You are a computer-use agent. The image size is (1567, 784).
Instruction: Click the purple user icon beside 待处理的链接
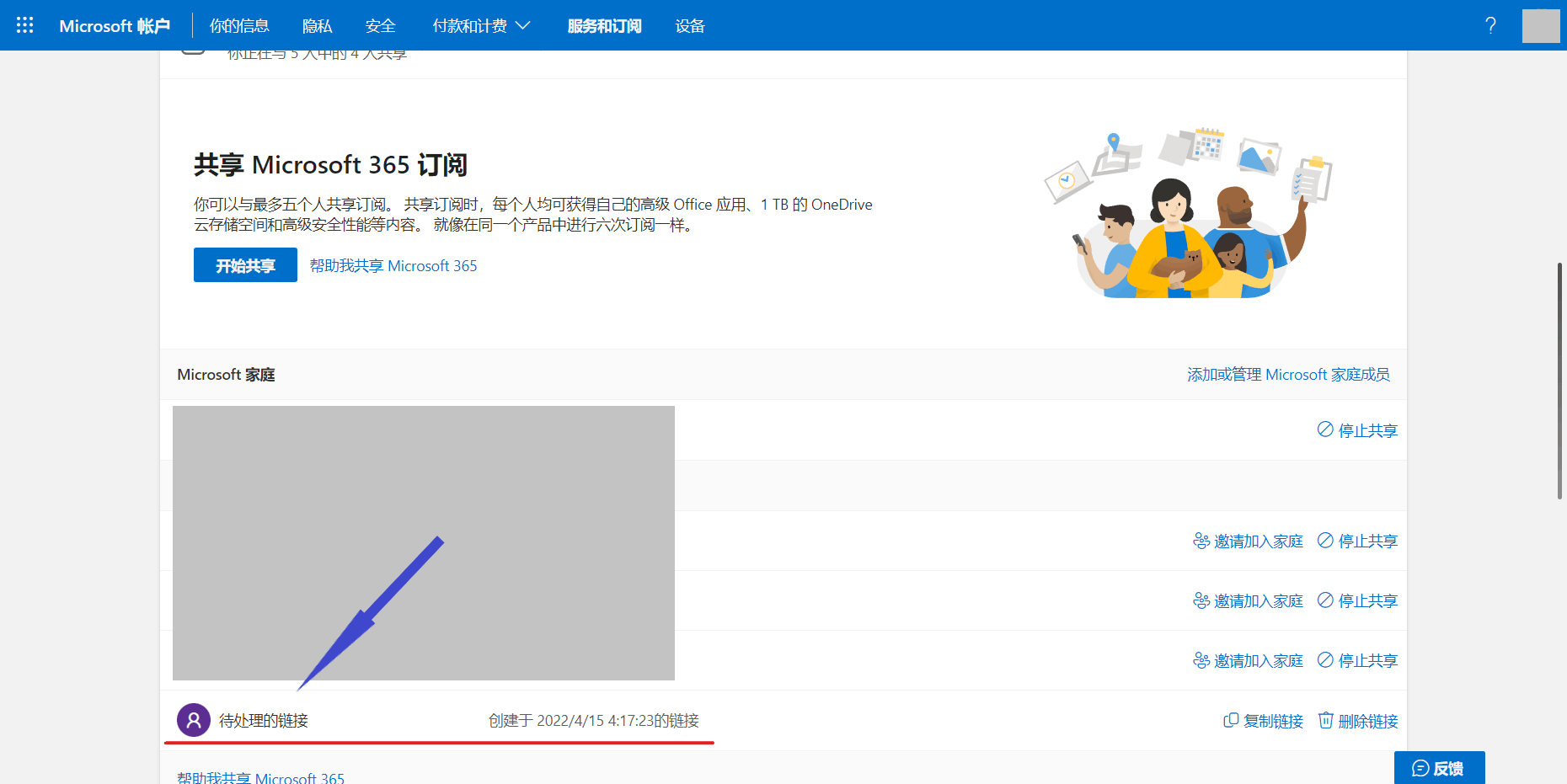coord(194,720)
